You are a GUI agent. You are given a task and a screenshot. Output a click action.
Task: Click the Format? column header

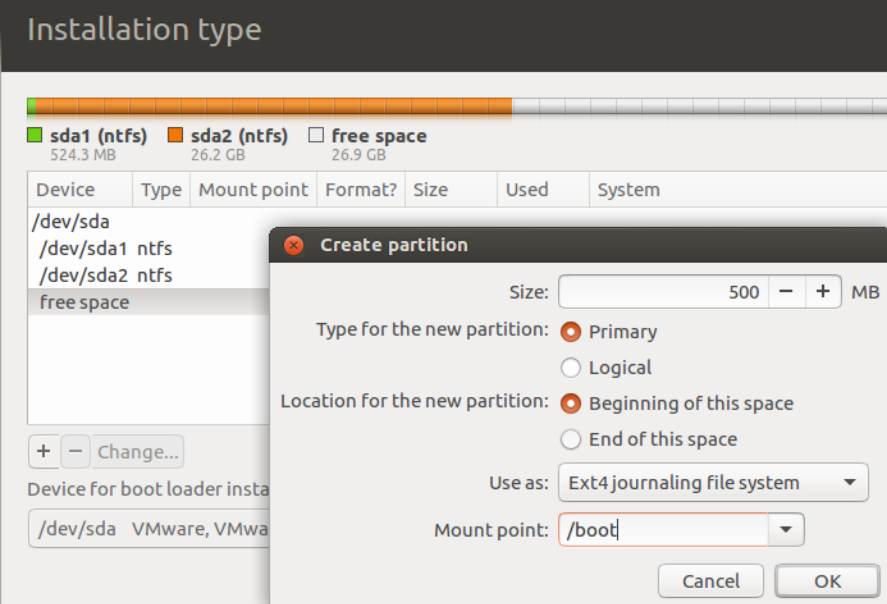361,189
